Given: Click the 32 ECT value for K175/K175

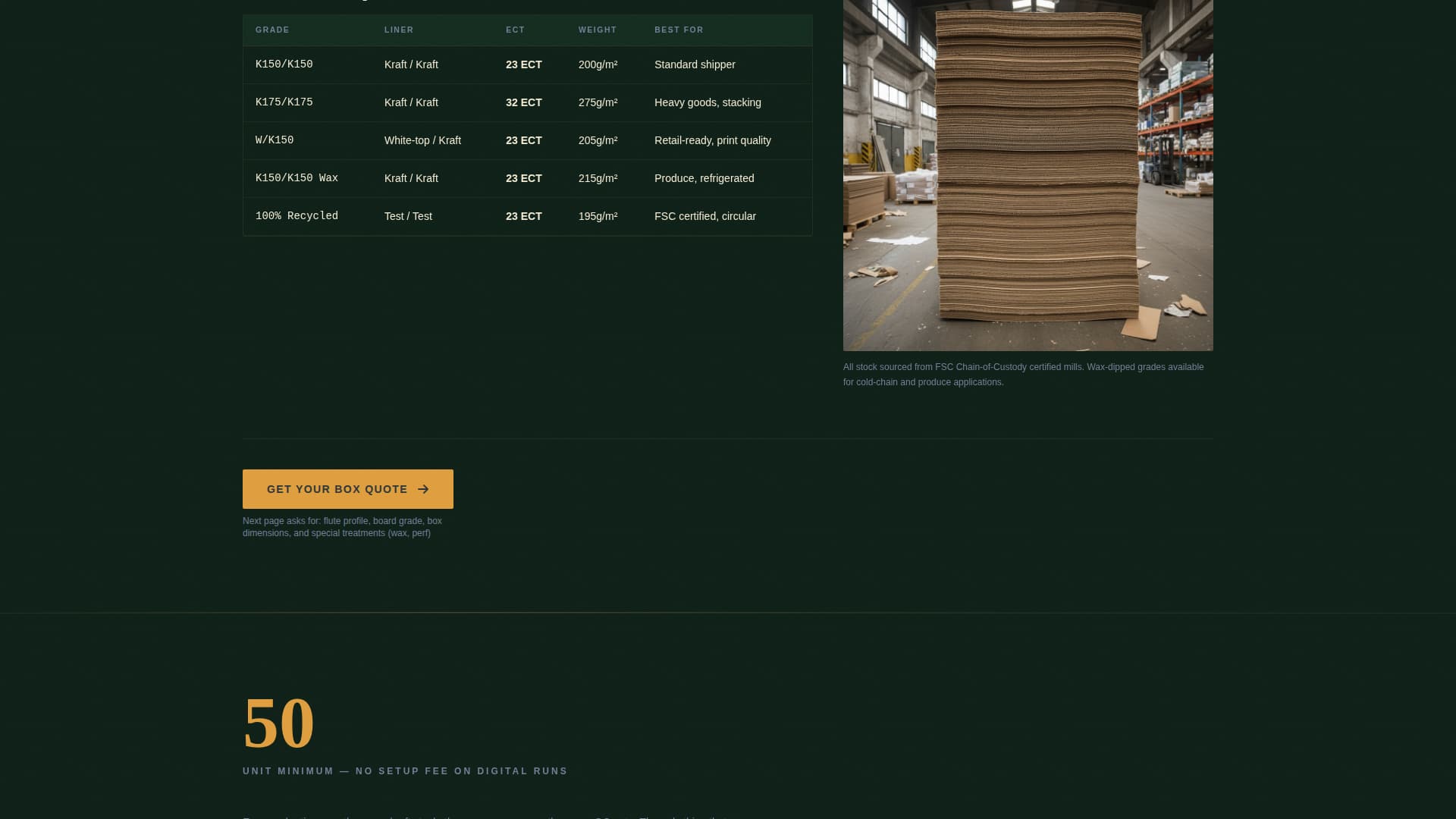Looking at the screenshot, I should (523, 102).
